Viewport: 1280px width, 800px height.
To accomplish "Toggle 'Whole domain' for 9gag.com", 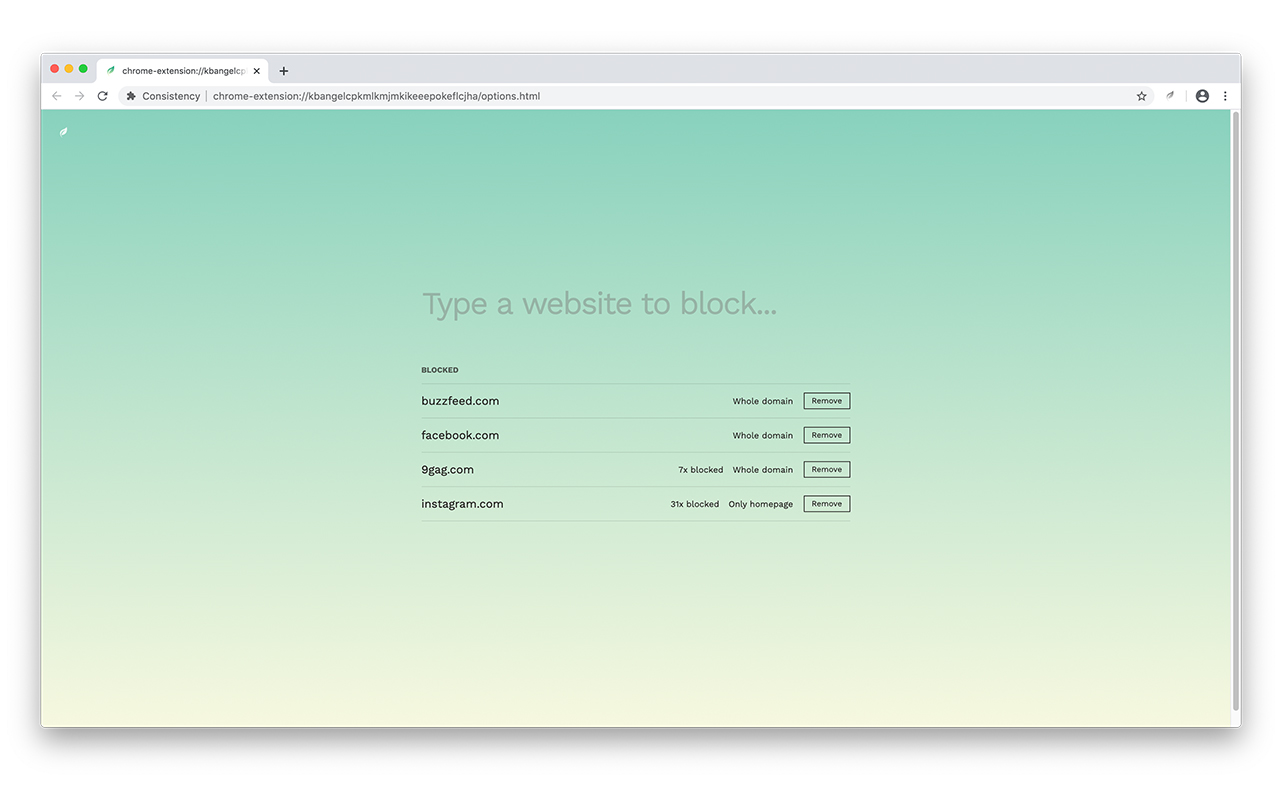I will point(763,469).
